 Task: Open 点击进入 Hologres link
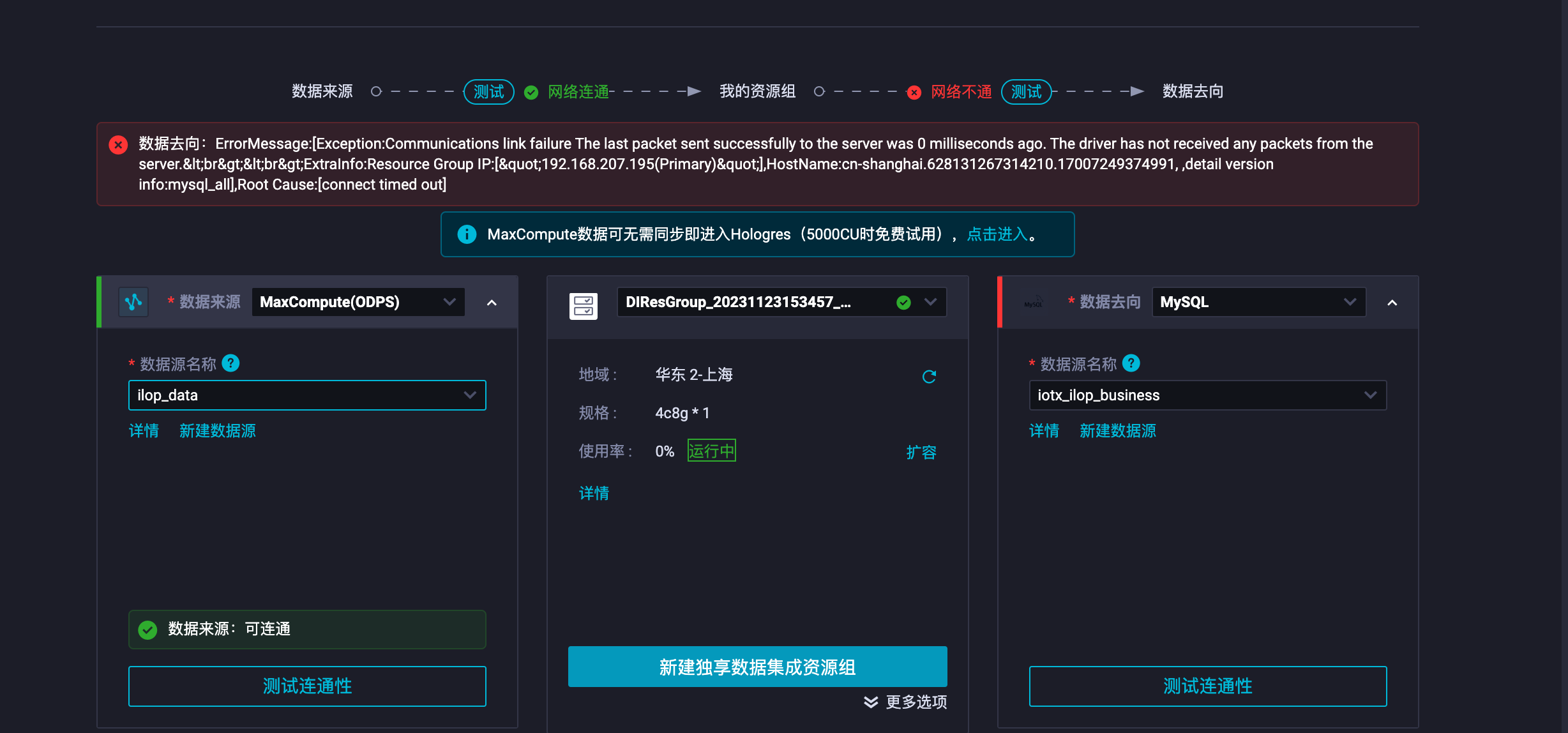[997, 234]
